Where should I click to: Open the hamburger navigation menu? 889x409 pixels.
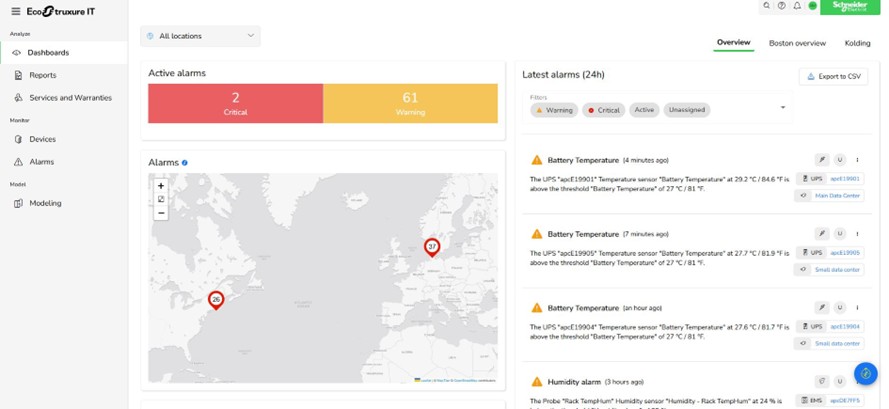(x=15, y=11)
